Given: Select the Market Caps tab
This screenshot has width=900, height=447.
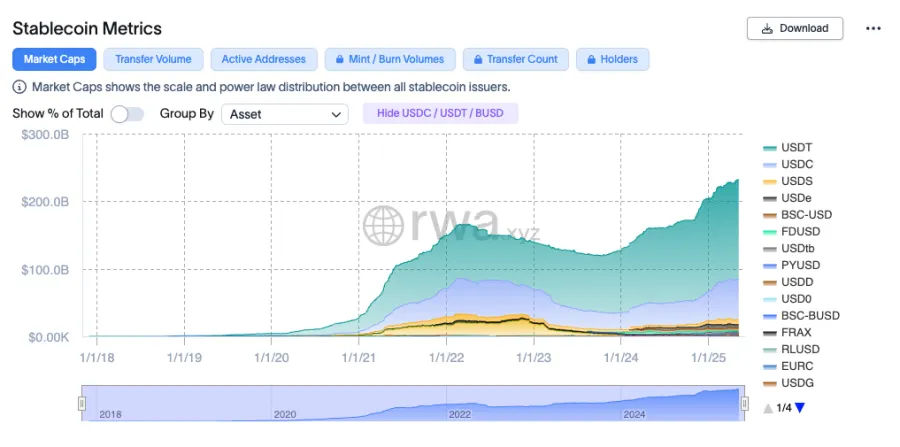Looking at the screenshot, I should 55,59.
